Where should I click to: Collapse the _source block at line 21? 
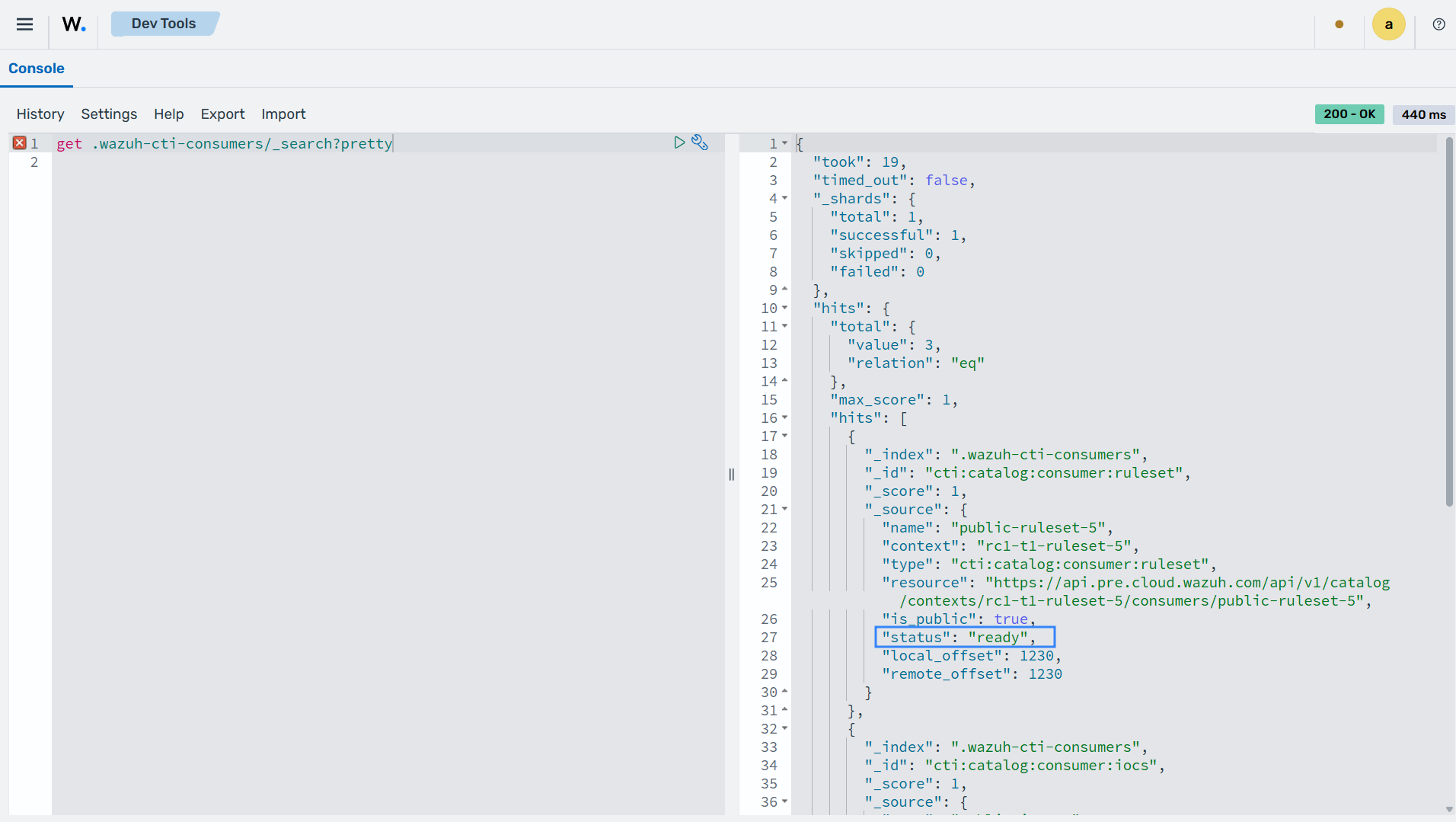(x=784, y=509)
